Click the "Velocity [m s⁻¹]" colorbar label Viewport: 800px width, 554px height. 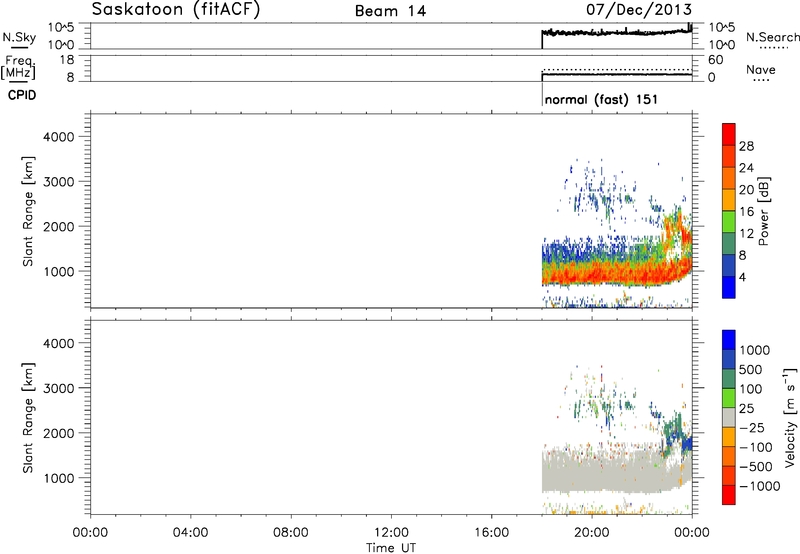(790, 417)
